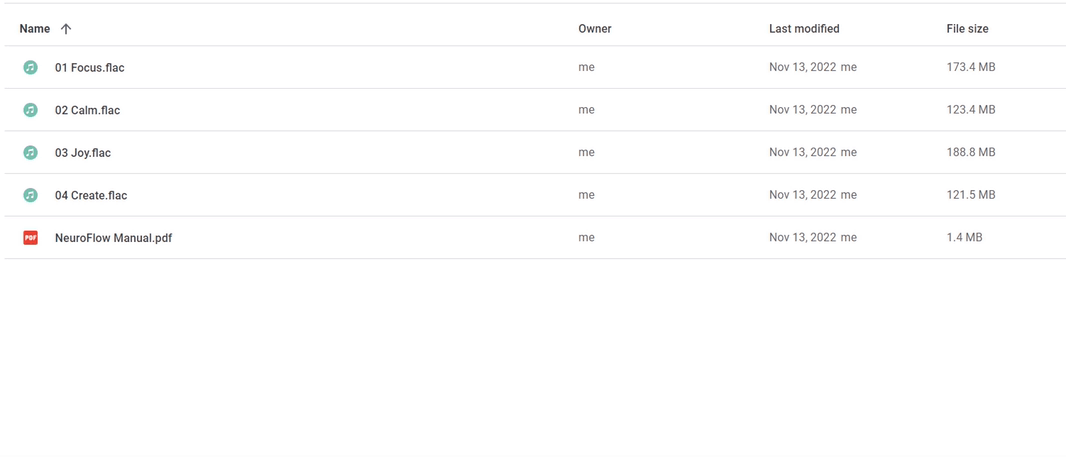
Task: Click the red PDF icon for NeuroFlow Manual
Action: tap(30, 237)
